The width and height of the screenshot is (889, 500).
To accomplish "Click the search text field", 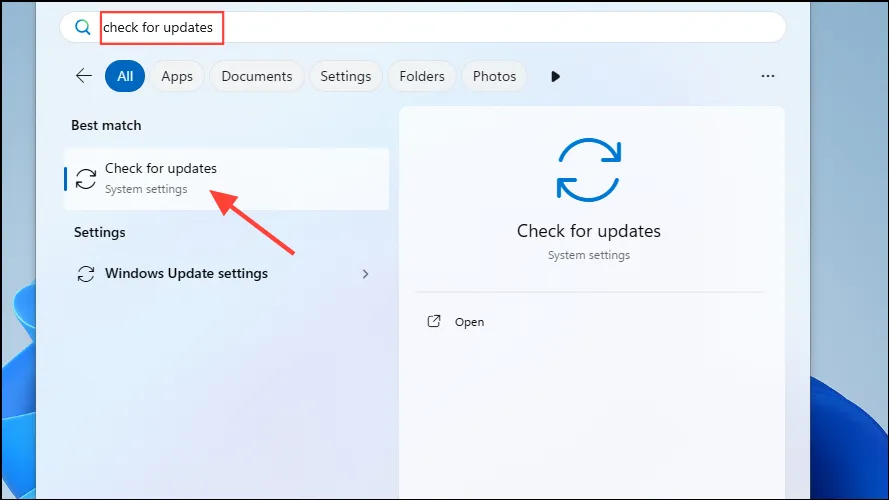I will pyautogui.click(x=422, y=27).
